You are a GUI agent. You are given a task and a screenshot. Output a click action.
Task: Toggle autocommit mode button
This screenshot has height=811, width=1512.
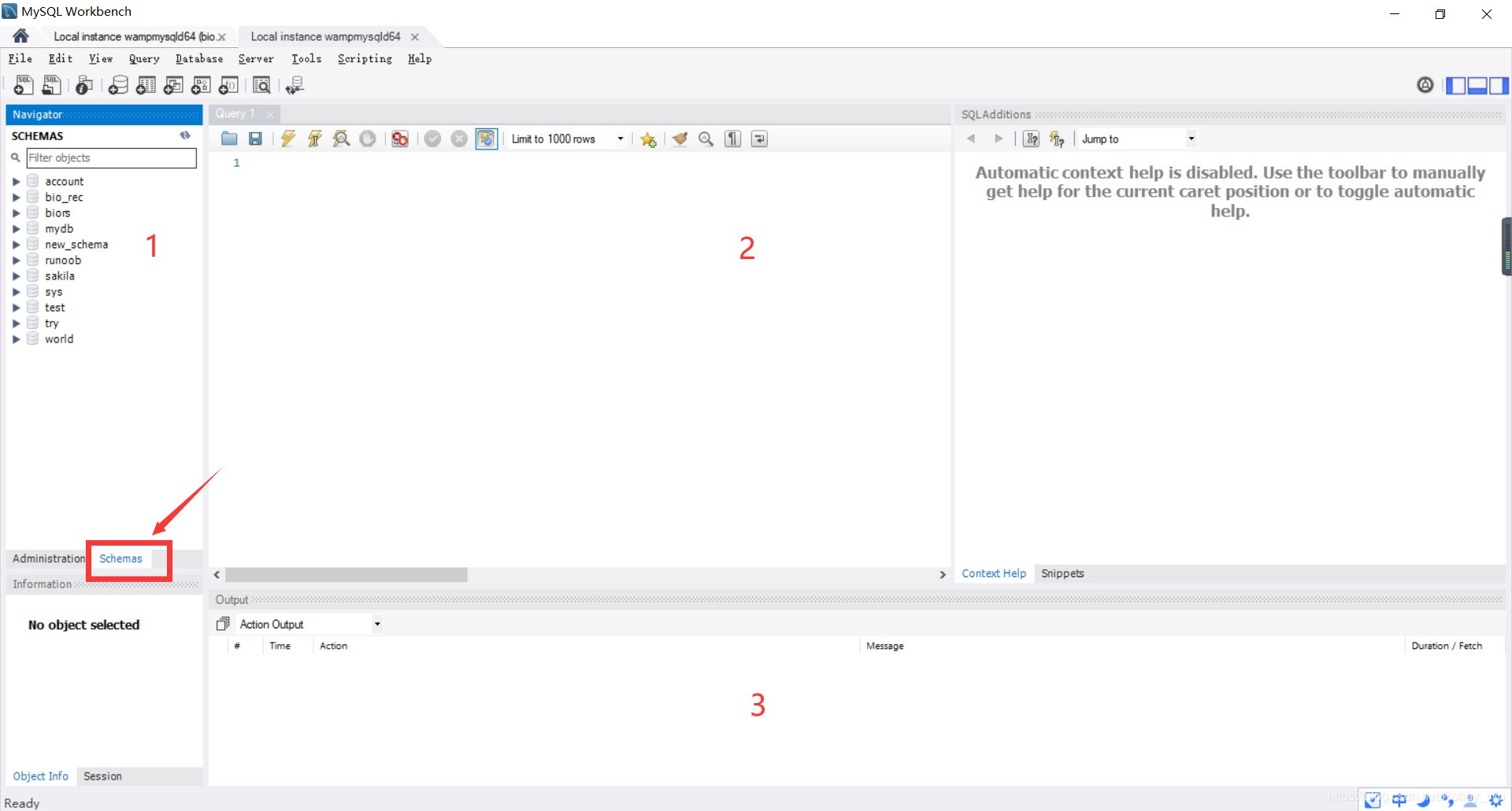pyautogui.click(x=487, y=139)
